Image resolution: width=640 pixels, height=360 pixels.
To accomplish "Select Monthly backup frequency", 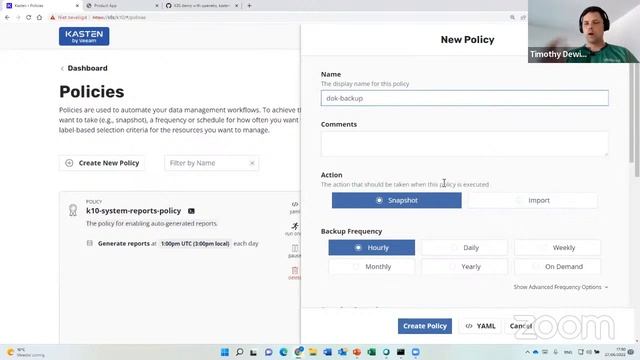I will tap(371, 267).
